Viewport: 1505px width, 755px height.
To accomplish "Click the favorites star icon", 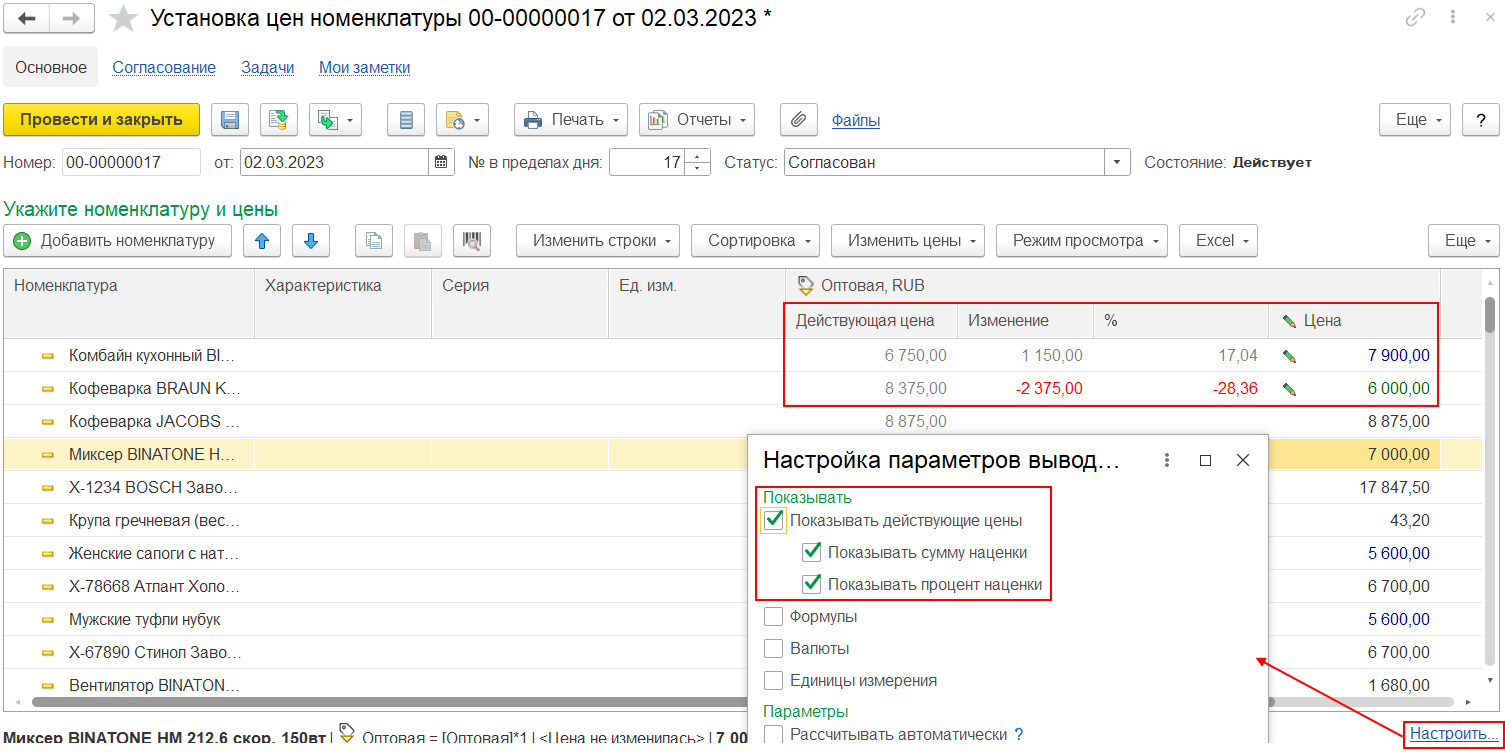I will coord(123,18).
